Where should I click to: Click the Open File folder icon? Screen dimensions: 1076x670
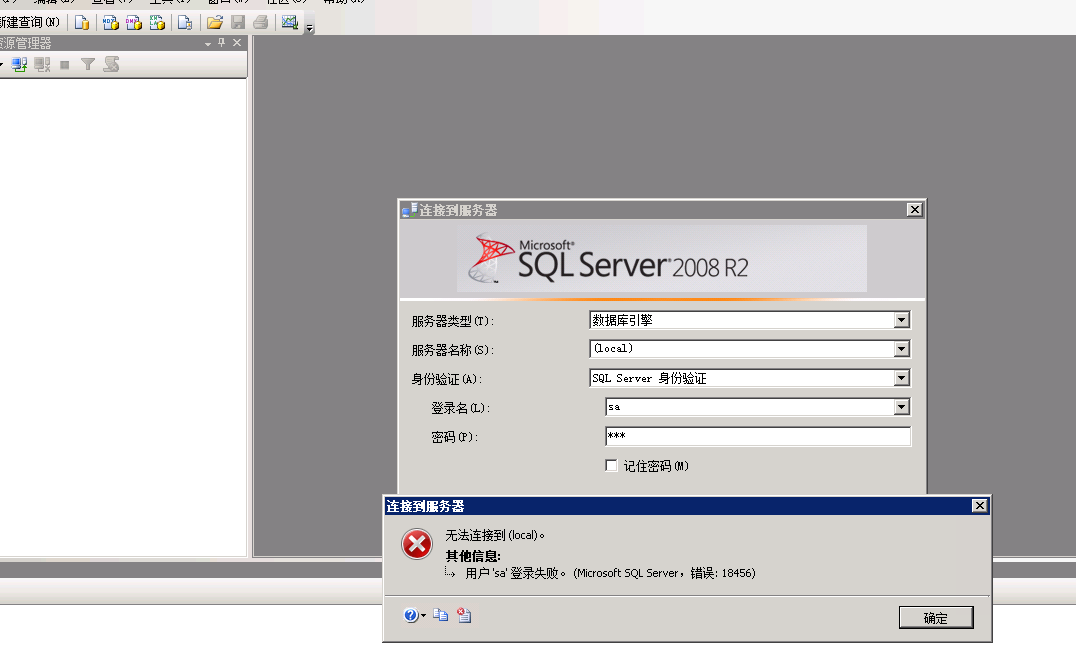214,22
